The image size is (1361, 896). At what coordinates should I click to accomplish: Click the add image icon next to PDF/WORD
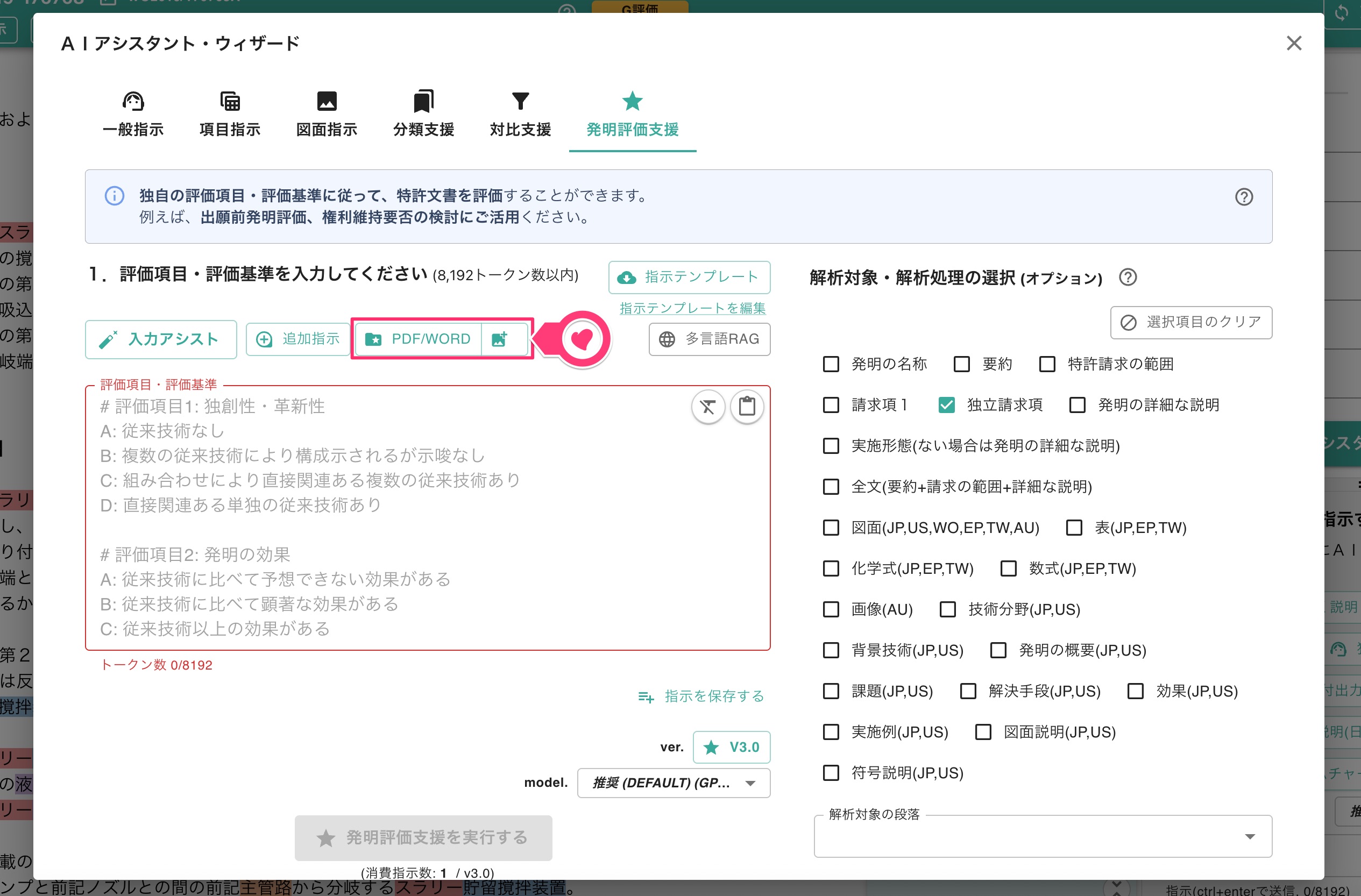coord(499,339)
